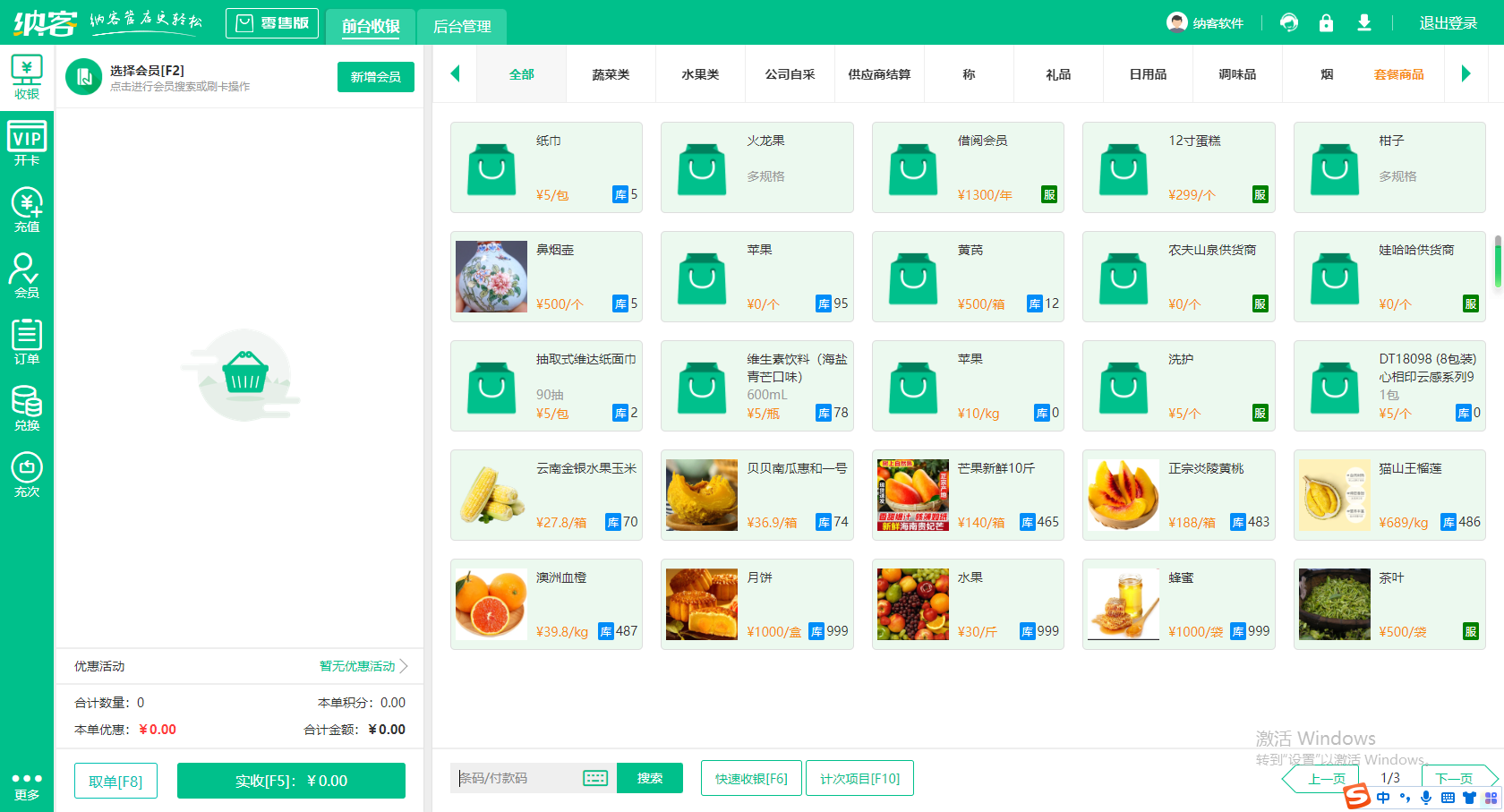This screenshot has width=1504, height=812.
Task: Click 退出登录 to log out
Action: point(1448,23)
